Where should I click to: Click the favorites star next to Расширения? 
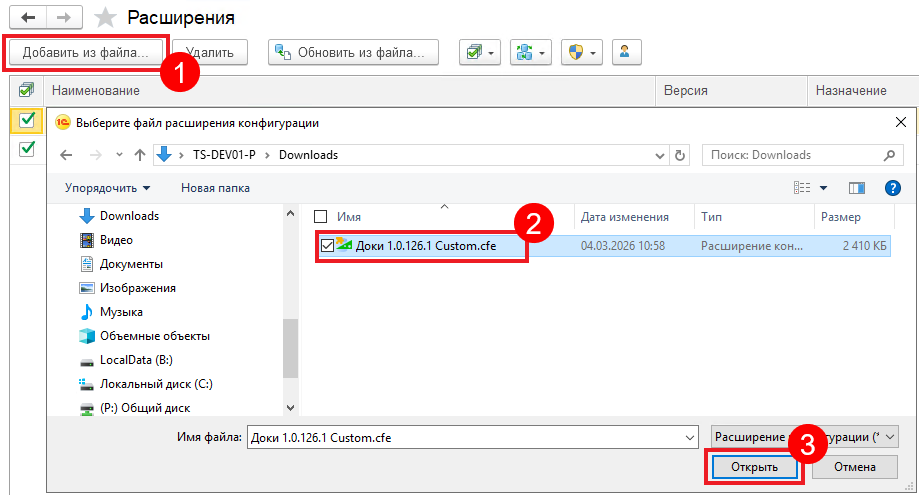point(105,18)
